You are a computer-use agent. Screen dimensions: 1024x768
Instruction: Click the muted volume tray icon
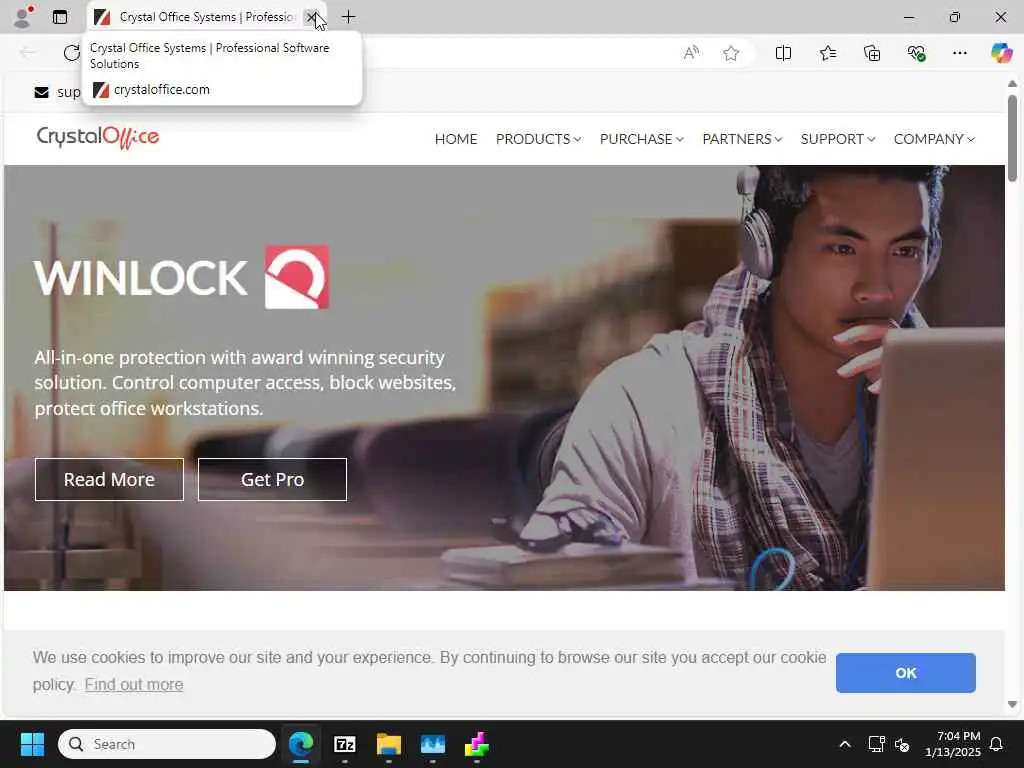click(903, 744)
